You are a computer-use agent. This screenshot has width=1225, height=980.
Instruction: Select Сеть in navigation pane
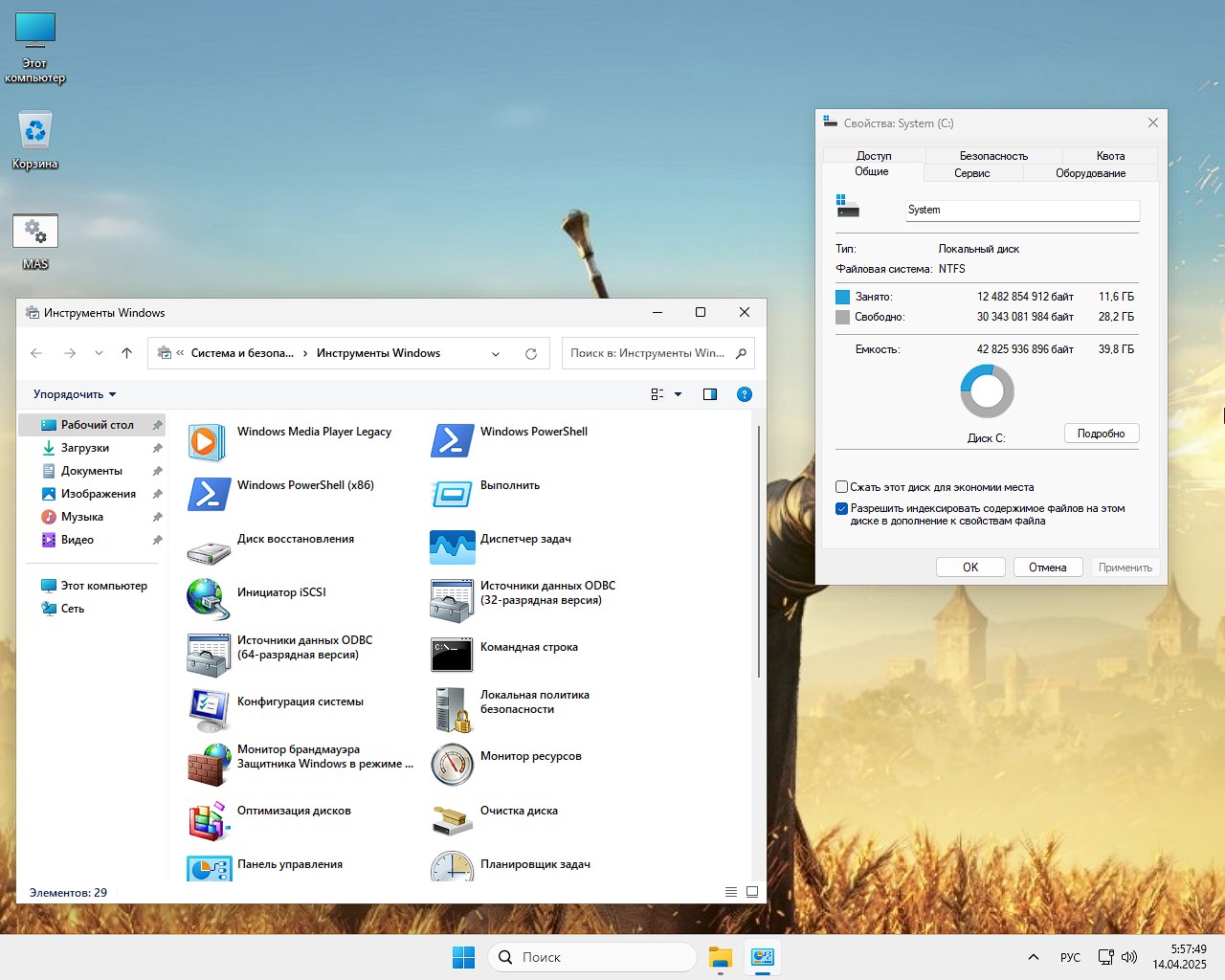(x=92, y=609)
